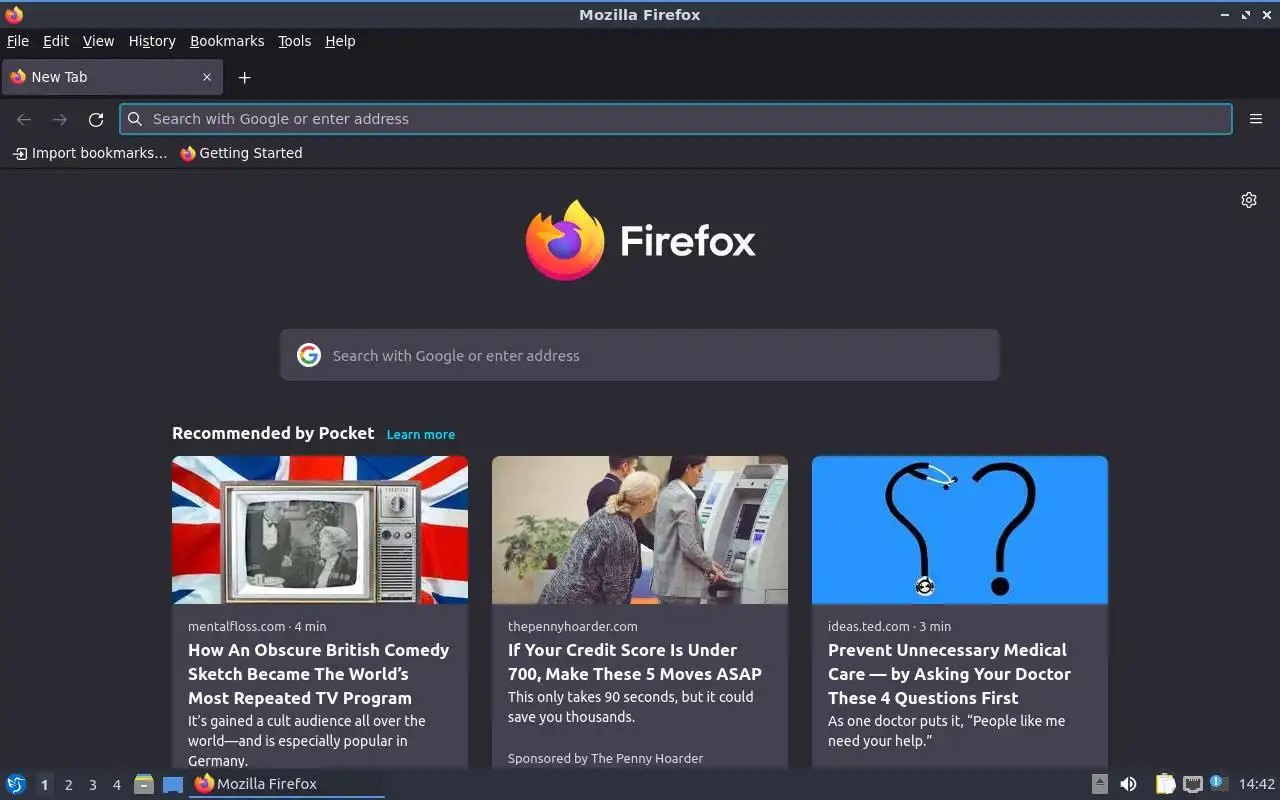Screen dimensions: 1280x800
Task: Open the Firefox hamburger application menu
Action: [x=1256, y=119]
